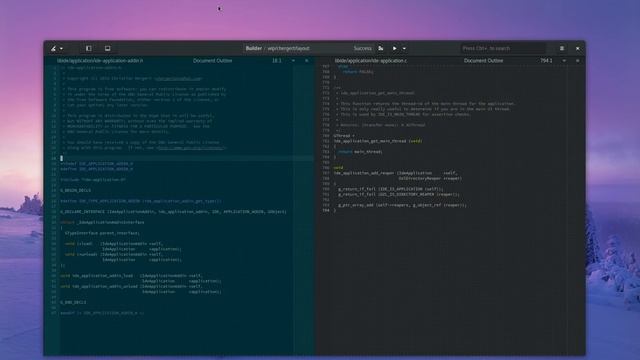Close the ide-application.c editor
This screenshot has width=640, height=360.
pos(578,60)
